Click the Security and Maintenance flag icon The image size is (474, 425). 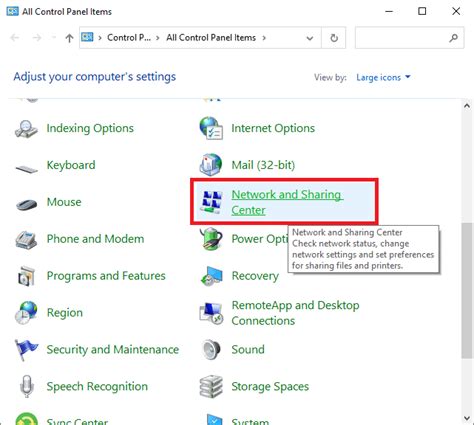26,349
